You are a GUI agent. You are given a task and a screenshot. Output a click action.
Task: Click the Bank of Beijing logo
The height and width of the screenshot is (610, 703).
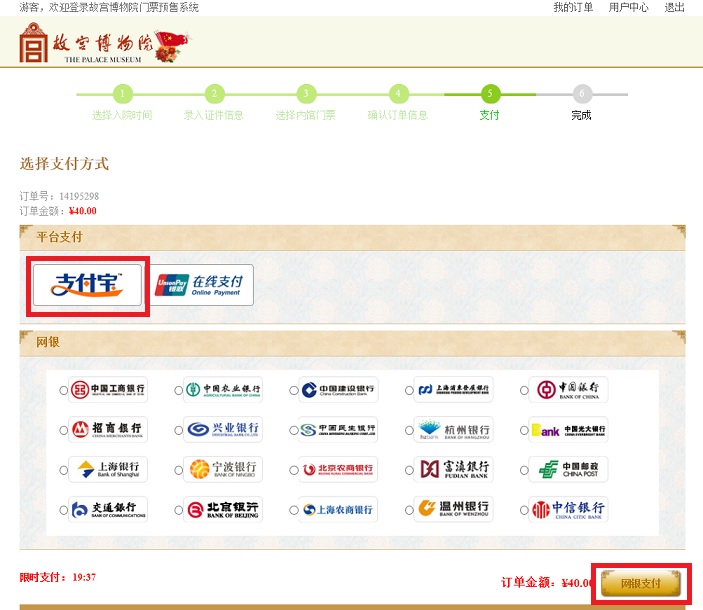[x=223, y=509]
